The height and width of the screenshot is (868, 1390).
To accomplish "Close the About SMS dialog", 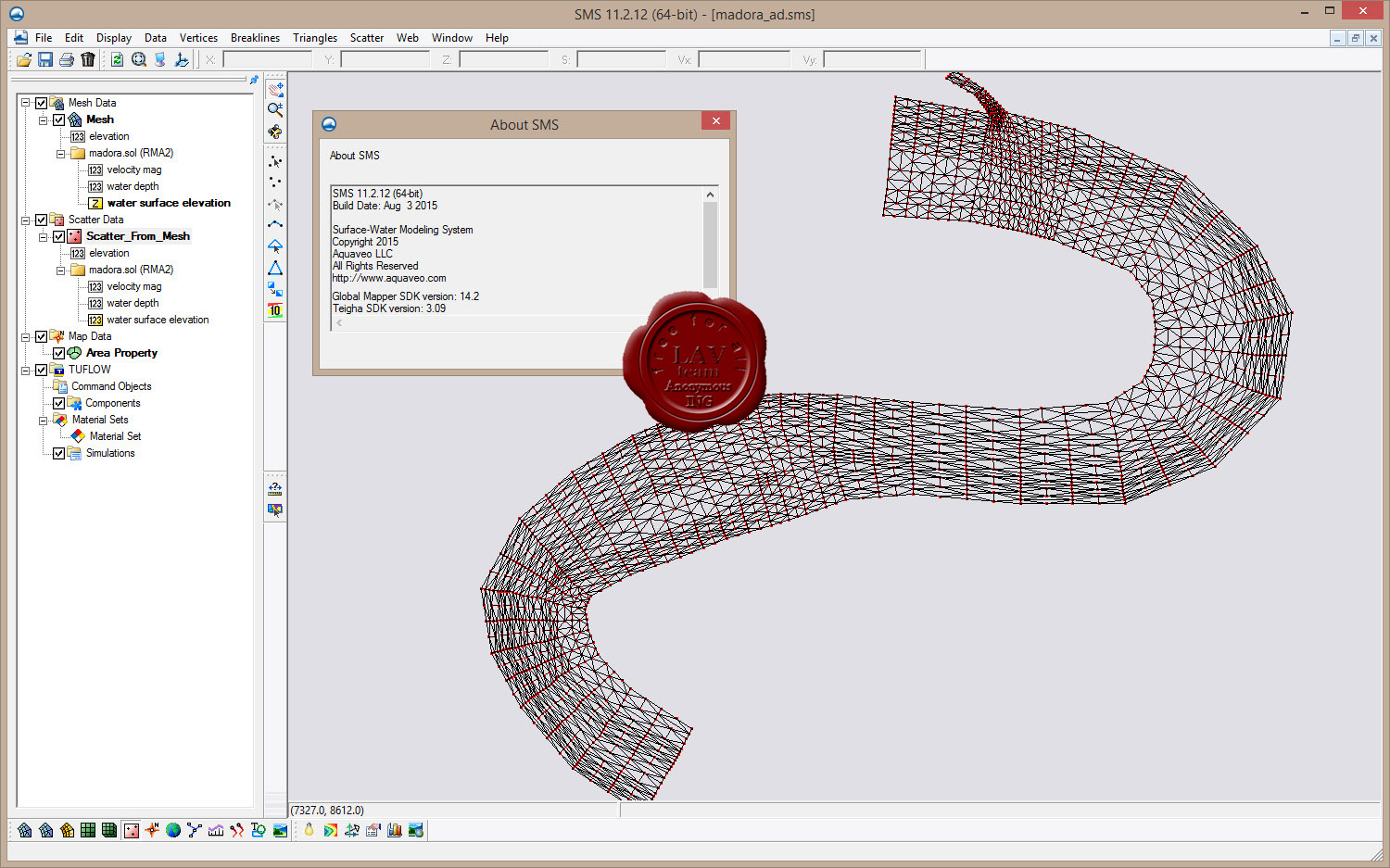I will click(x=716, y=120).
